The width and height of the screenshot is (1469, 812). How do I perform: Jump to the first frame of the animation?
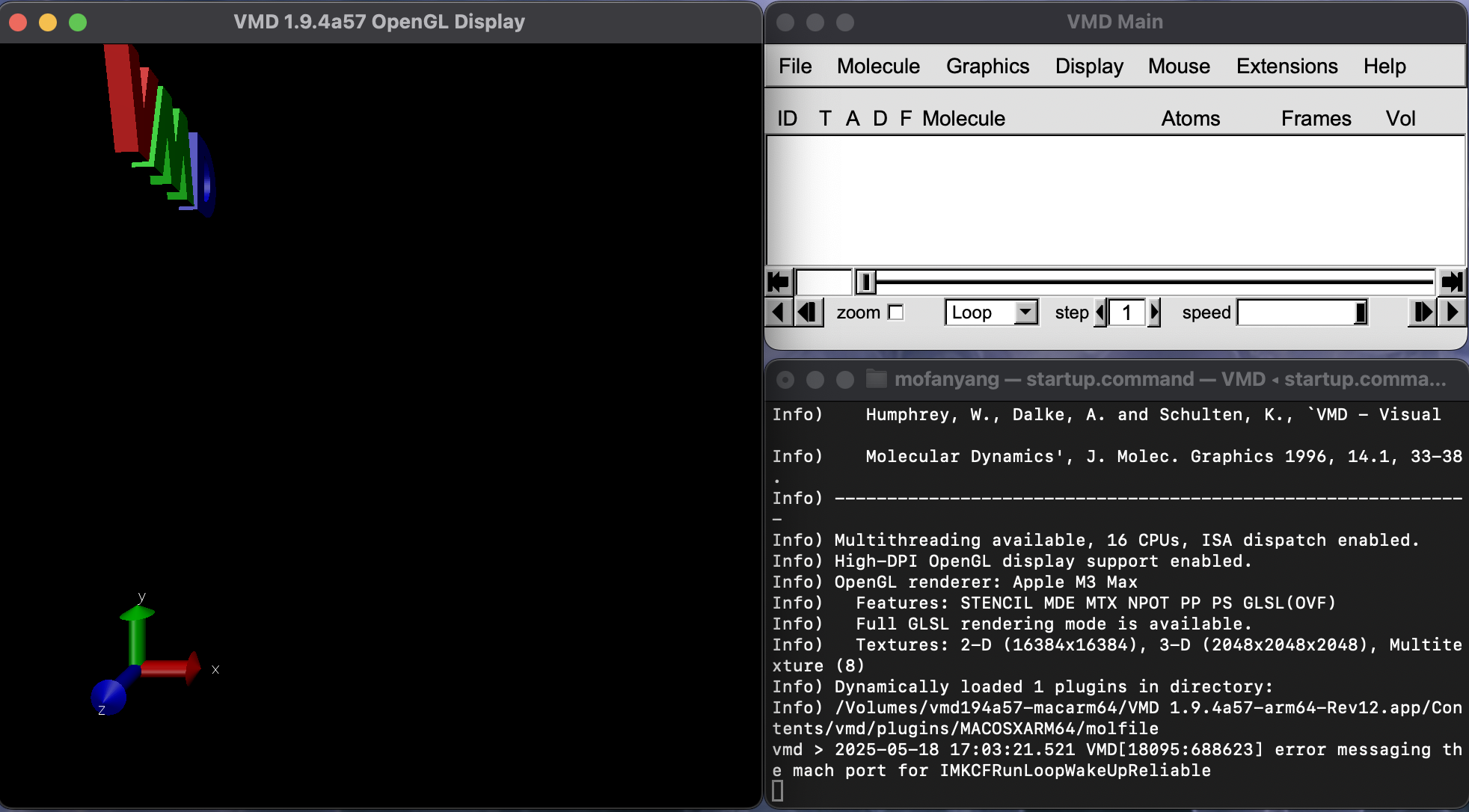779,282
